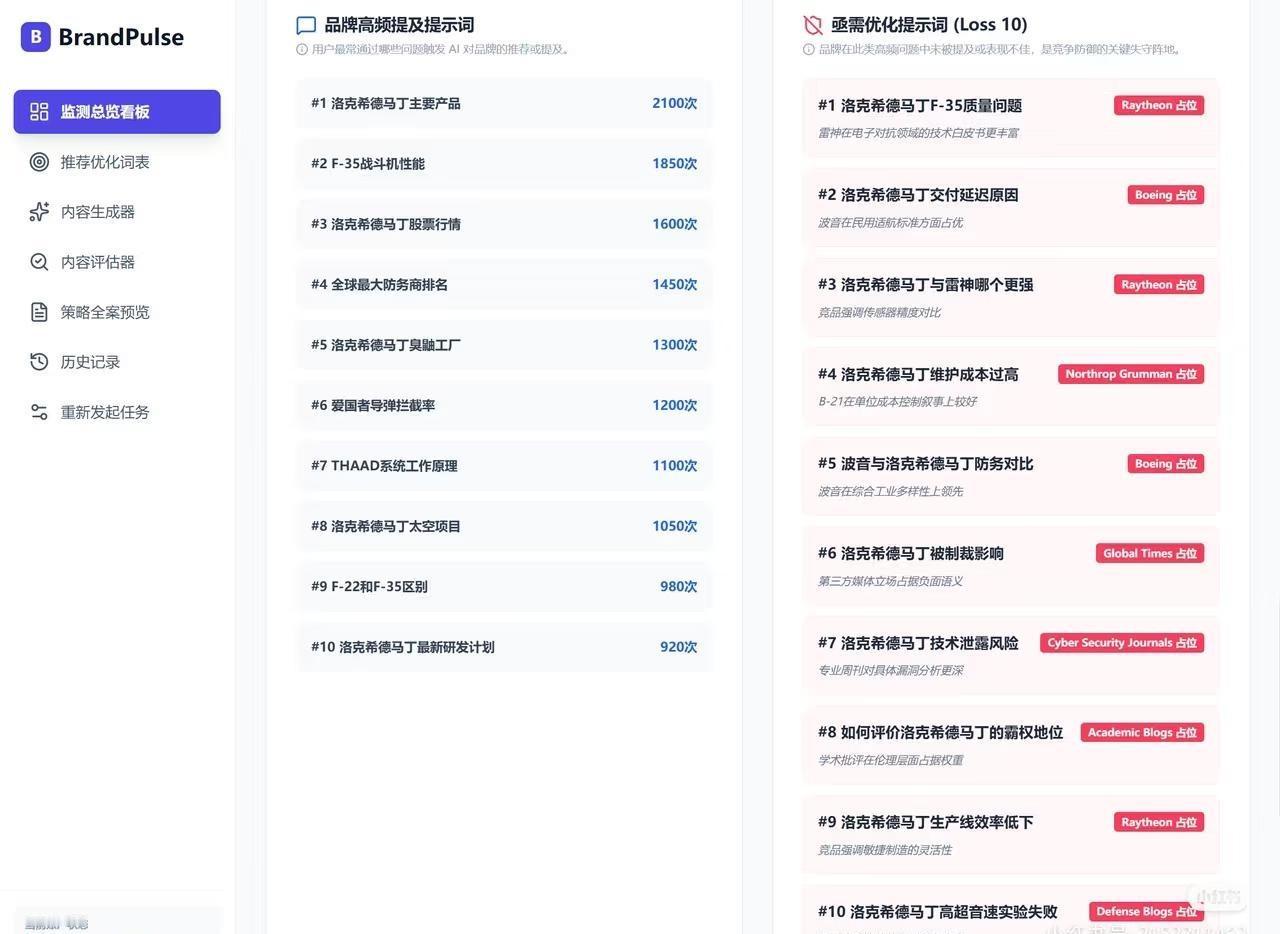Image resolution: width=1280 pixels, height=934 pixels.
Task: Select row #2 F-35战斗机性能
Action: click(504, 164)
